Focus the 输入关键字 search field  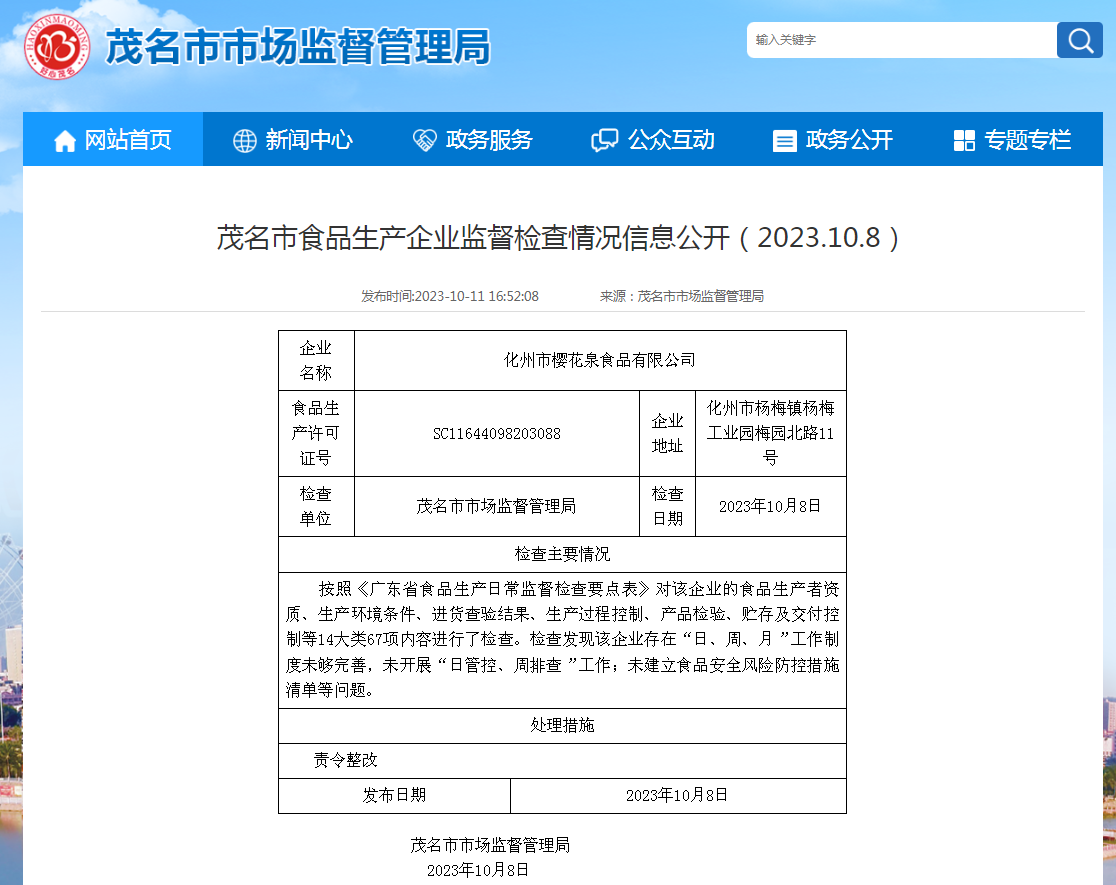click(902, 40)
